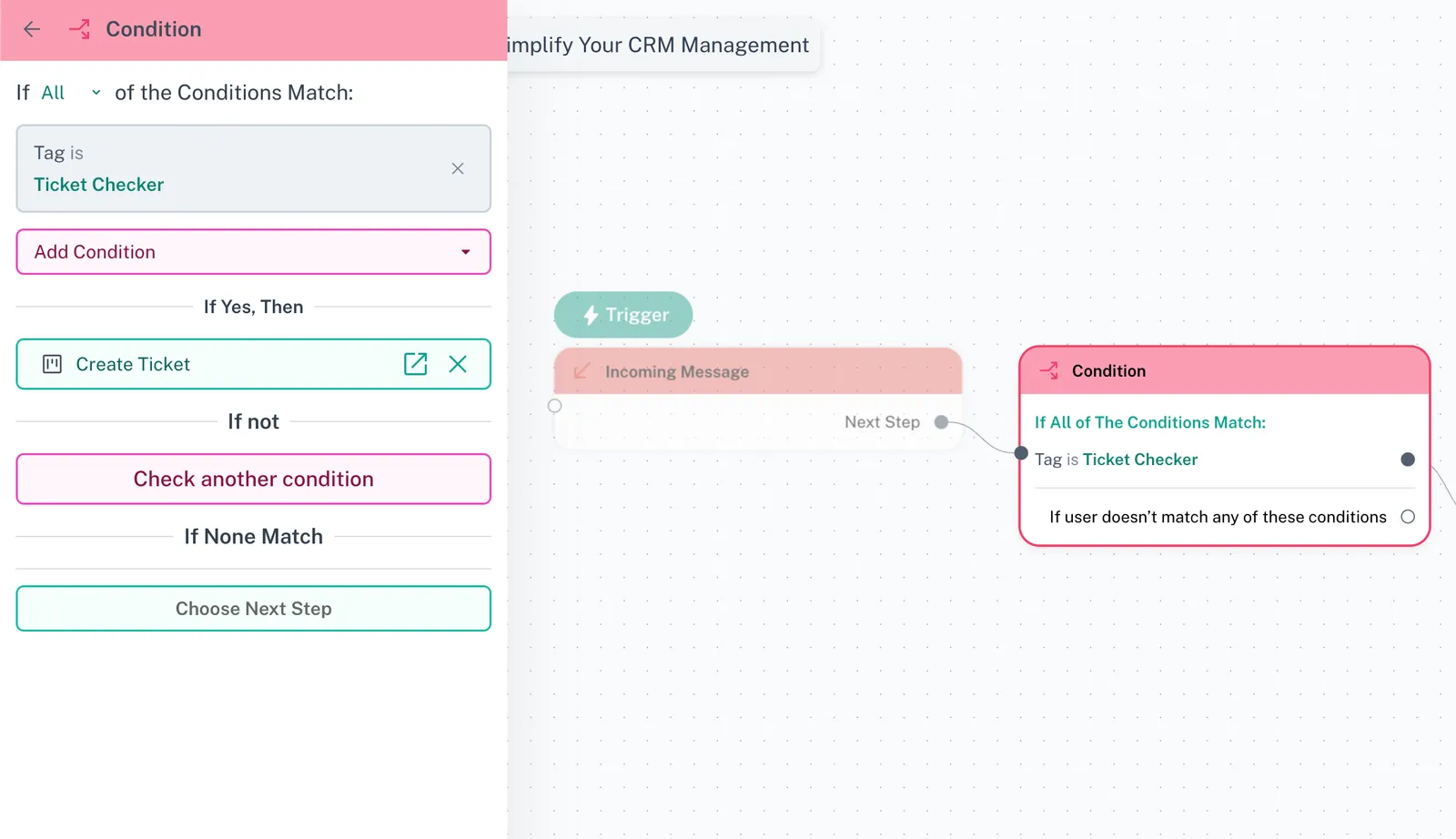Click Check another condition button

pyautogui.click(x=253, y=479)
